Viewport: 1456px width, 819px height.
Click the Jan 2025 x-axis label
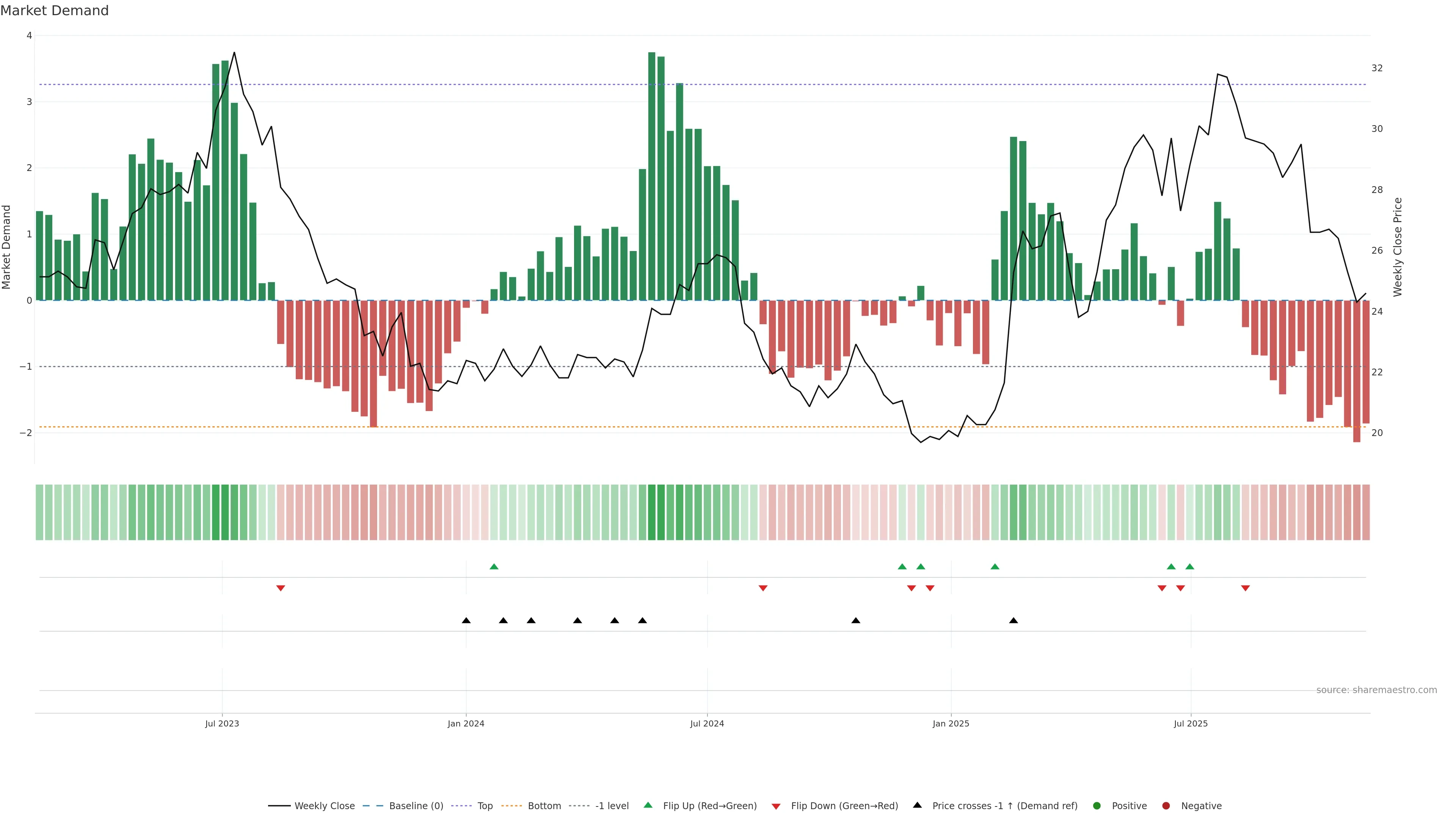(x=951, y=723)
